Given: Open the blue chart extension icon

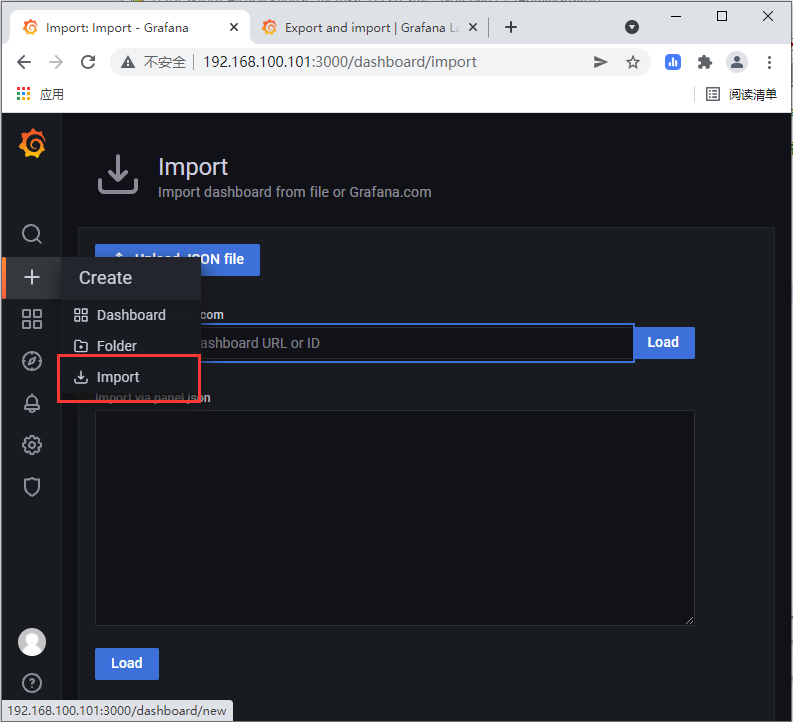Looking at the screenshot, I should coord(673,62).
